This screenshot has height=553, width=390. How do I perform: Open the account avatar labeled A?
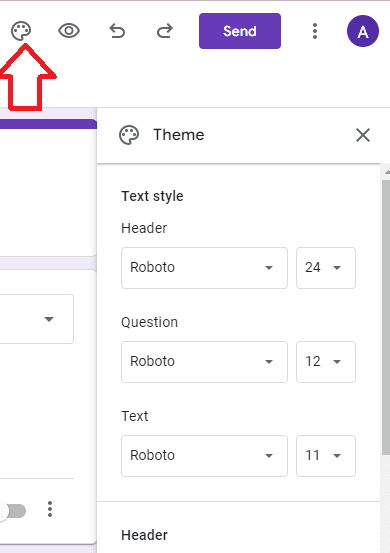point(363,31)
